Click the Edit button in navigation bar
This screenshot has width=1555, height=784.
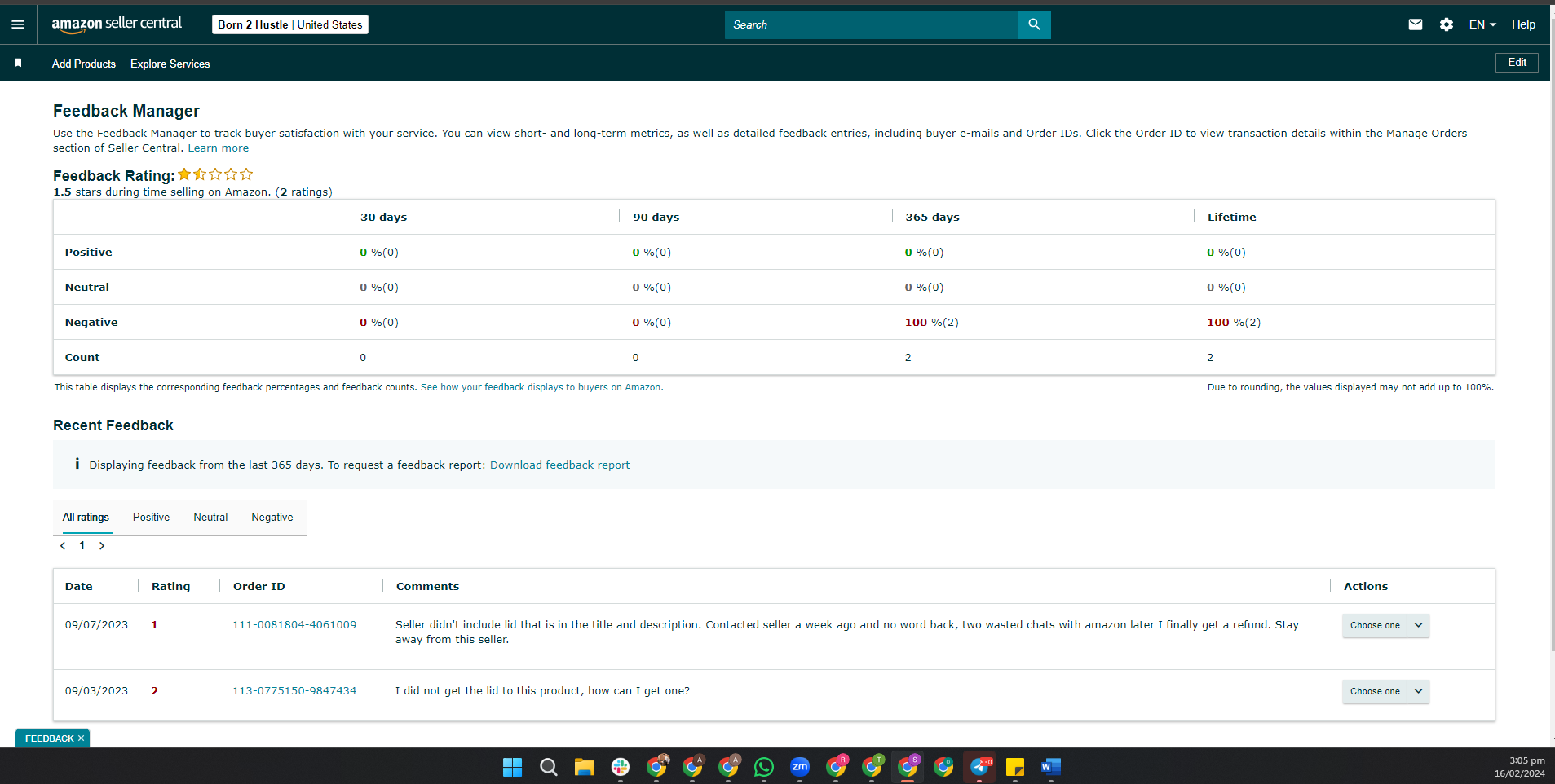point(1517,63)
